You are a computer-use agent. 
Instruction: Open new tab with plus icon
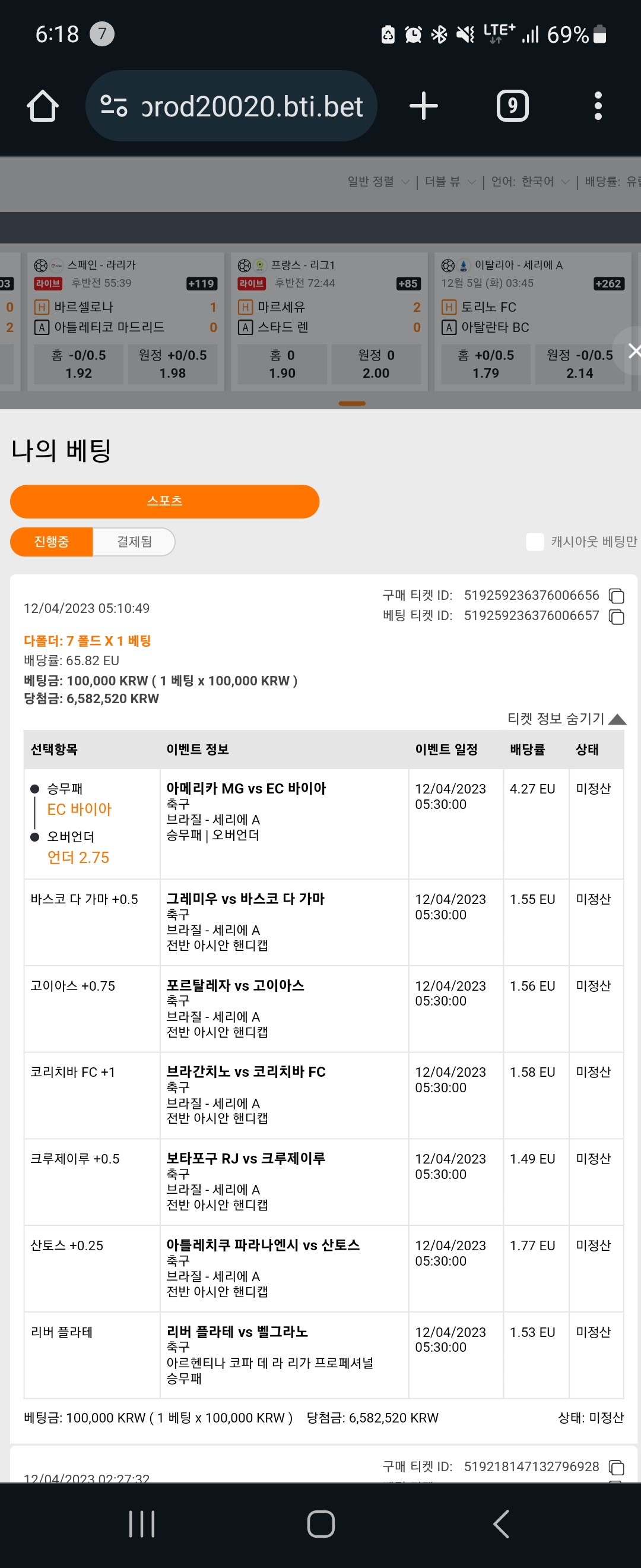[423, 106]
